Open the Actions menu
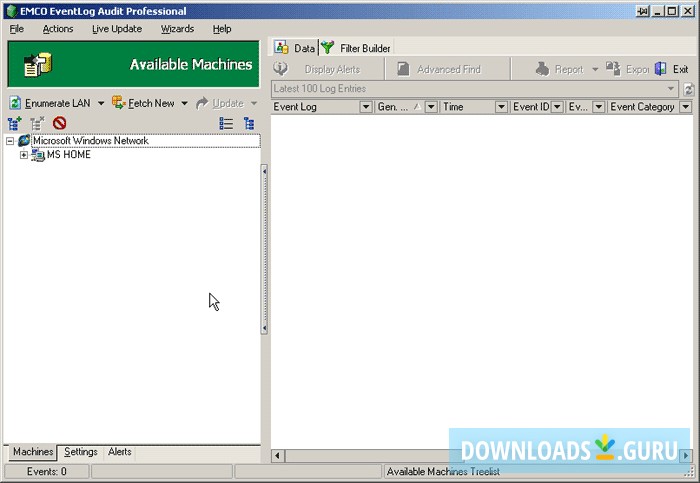 [x=58, y=29]
